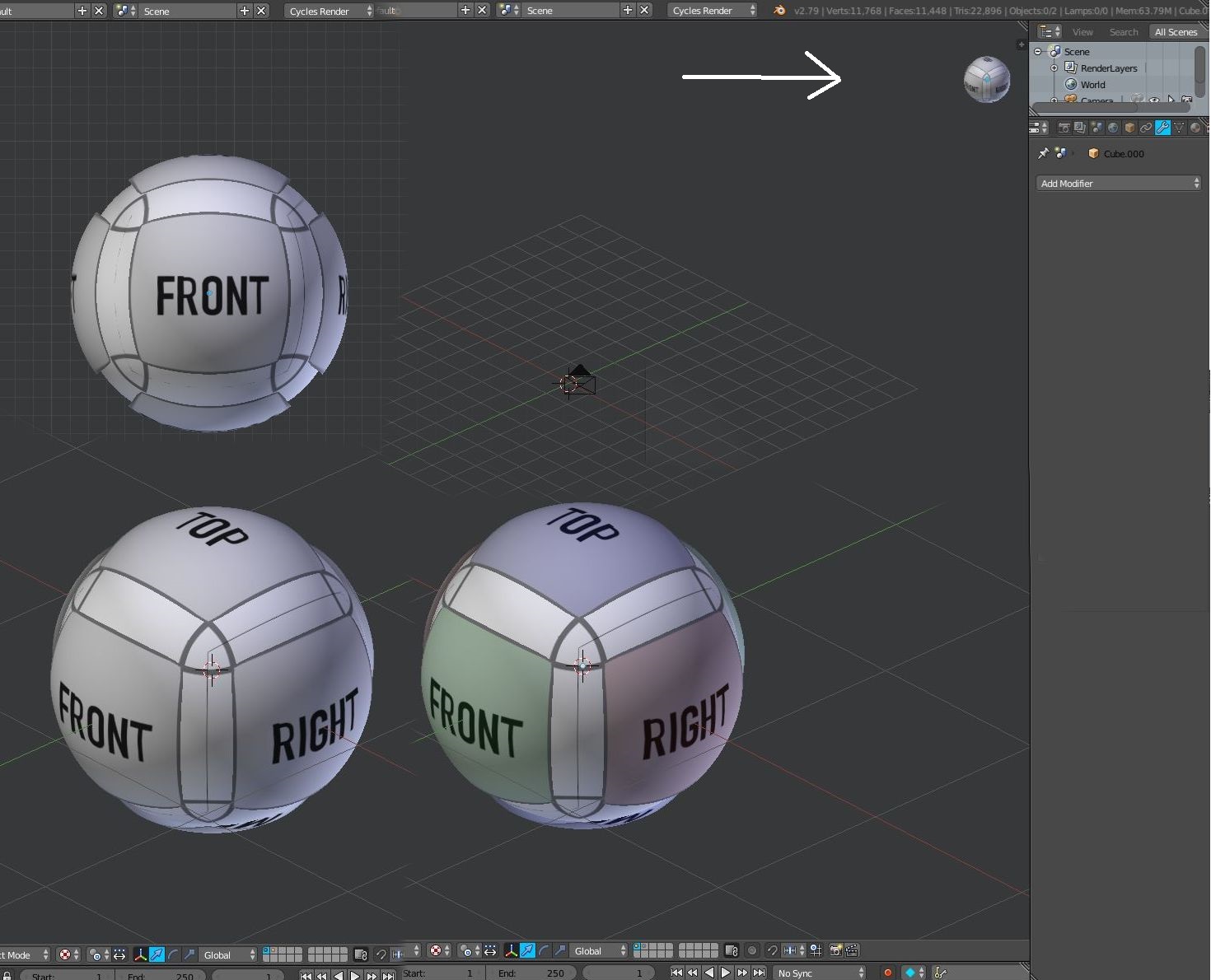This screenshot has height=980, width=1211.
Task: Click the RenderLayers row label
Action: [x=1109, y=68]
